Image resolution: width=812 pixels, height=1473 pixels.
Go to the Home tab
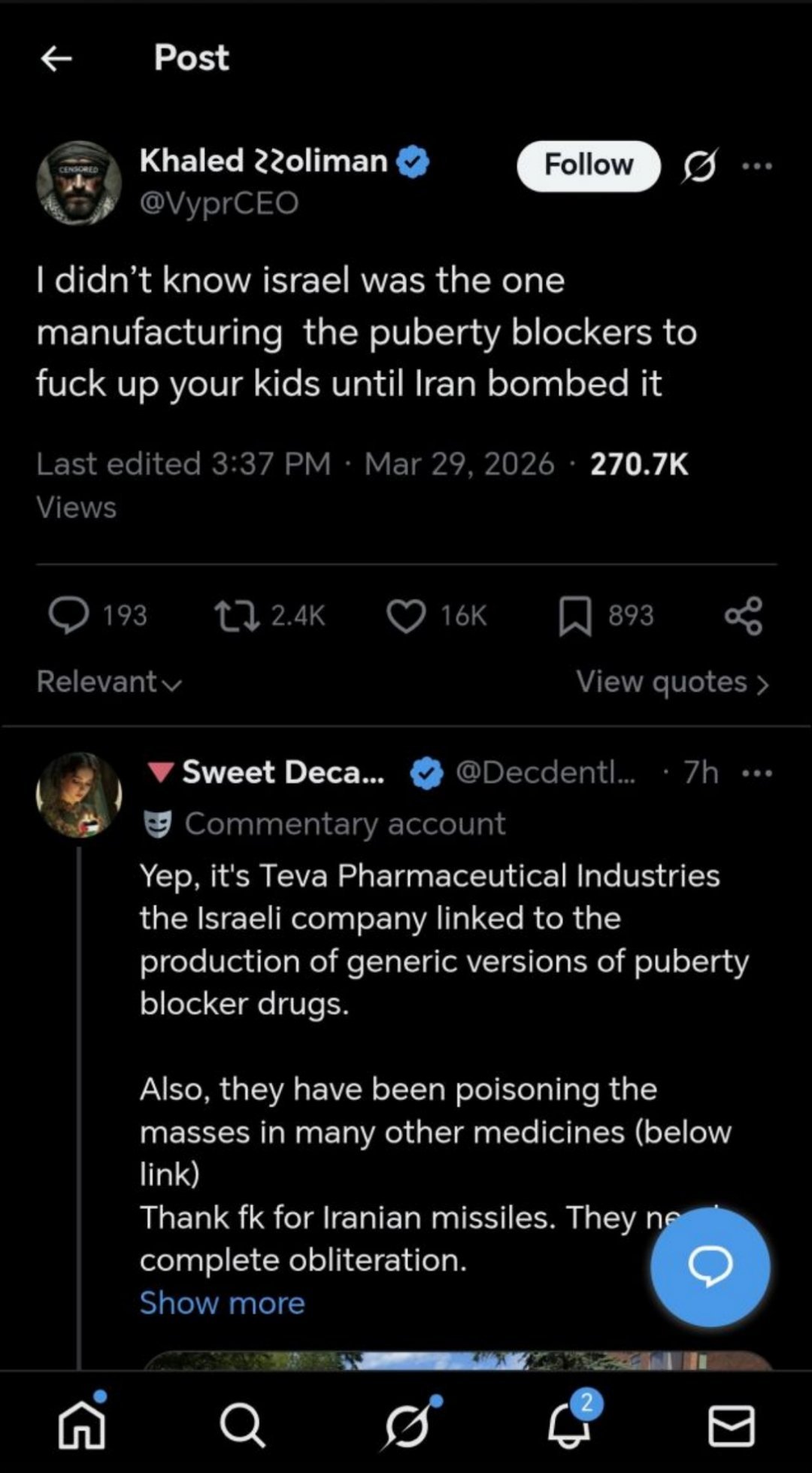pyautogui.click(x=82, y=1426)
